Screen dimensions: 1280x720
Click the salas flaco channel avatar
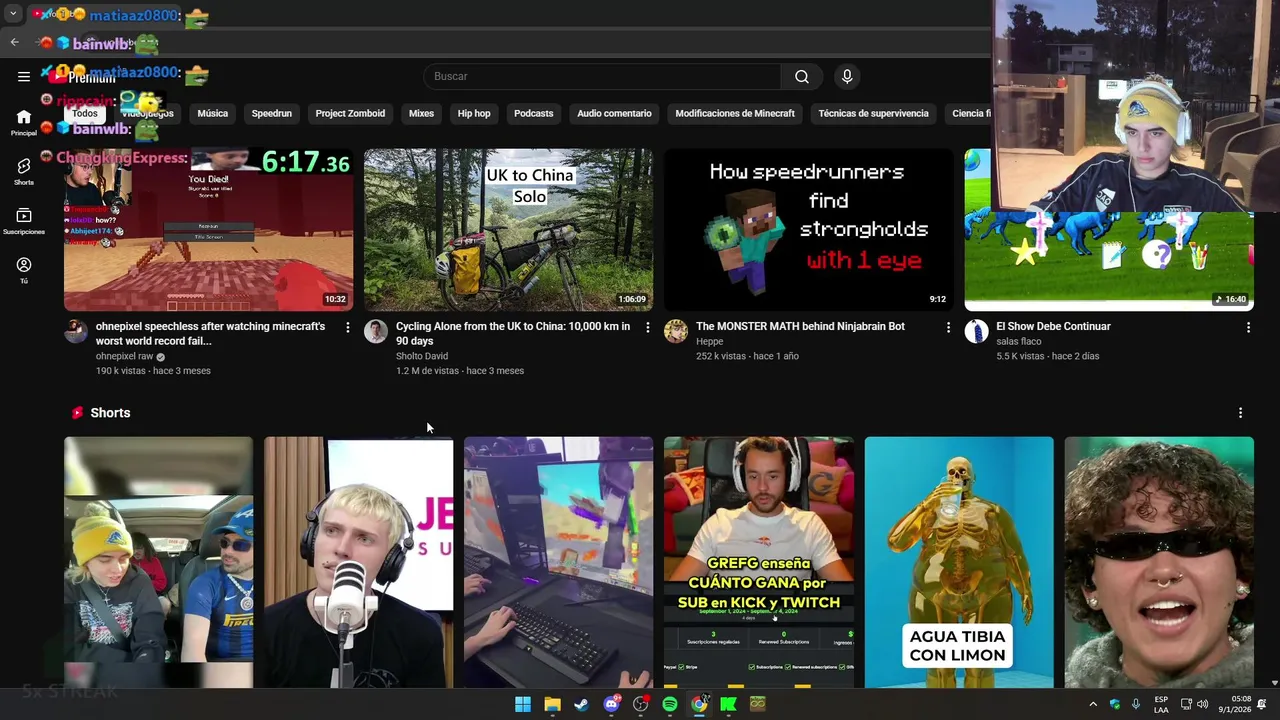point(976,332)
